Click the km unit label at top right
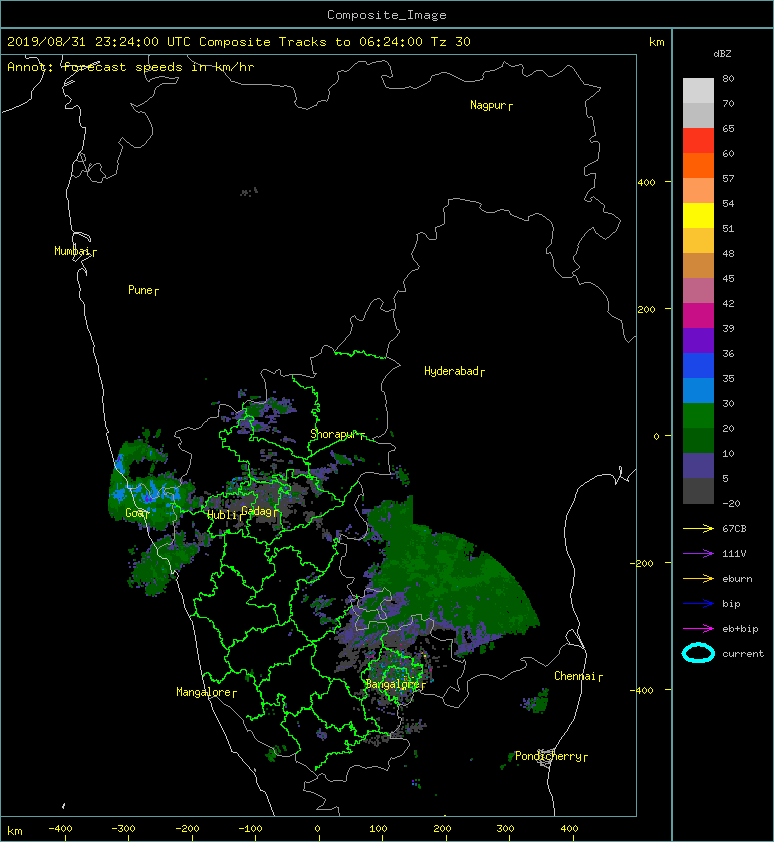The image size is (774, 842). (657, 42)
